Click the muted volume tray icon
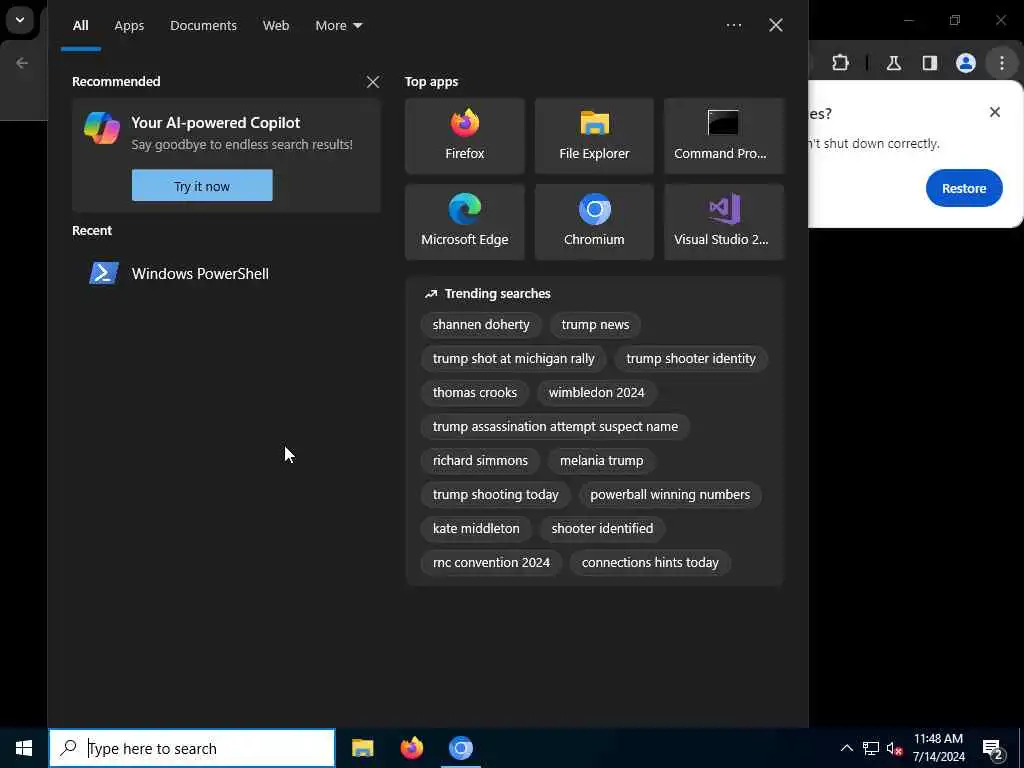 tap(894, 748)
